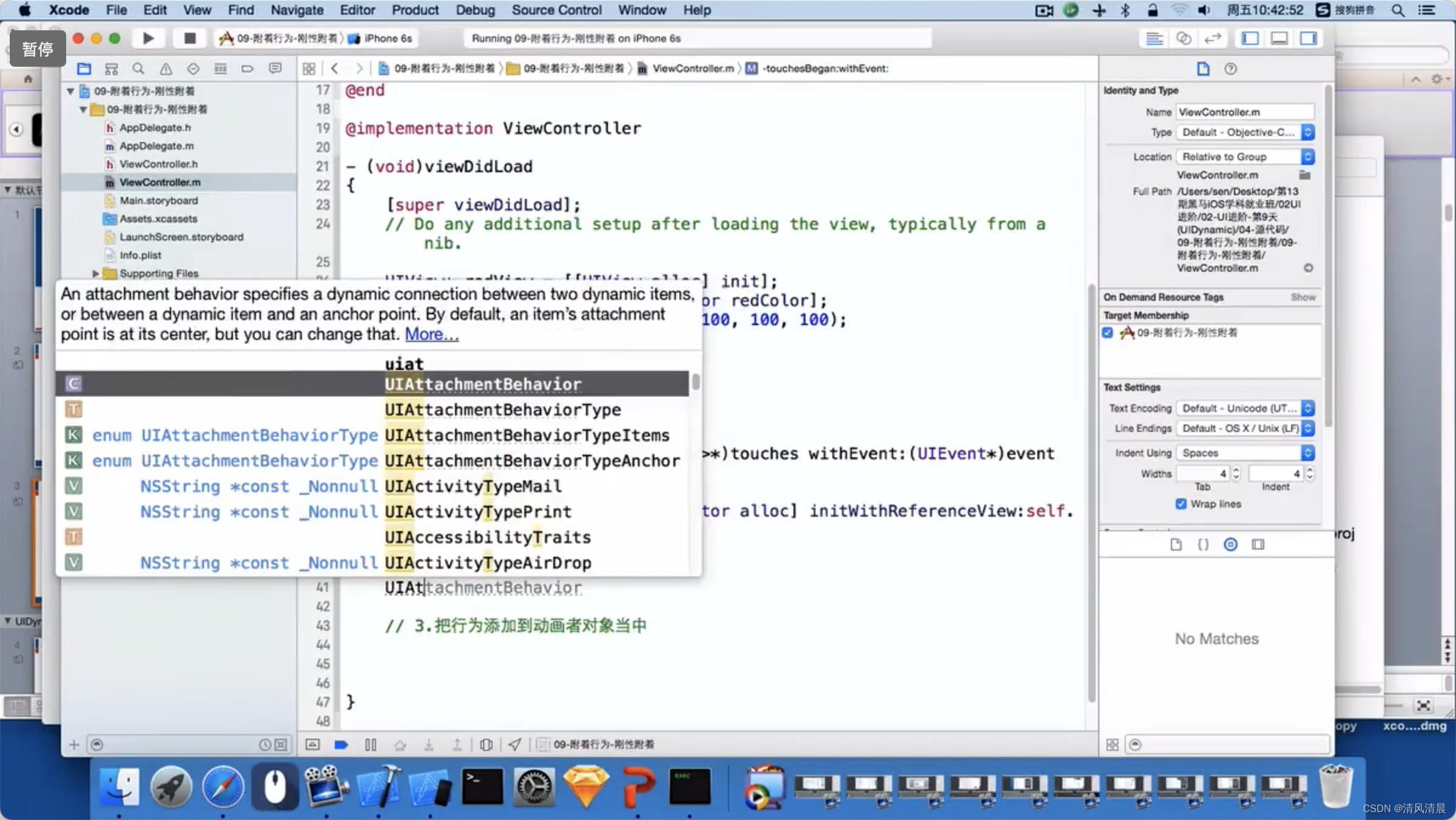Open the Find navigator magnifier icon
The height and width of the screenshot is (820, 1456).
(x=138, y=69)
